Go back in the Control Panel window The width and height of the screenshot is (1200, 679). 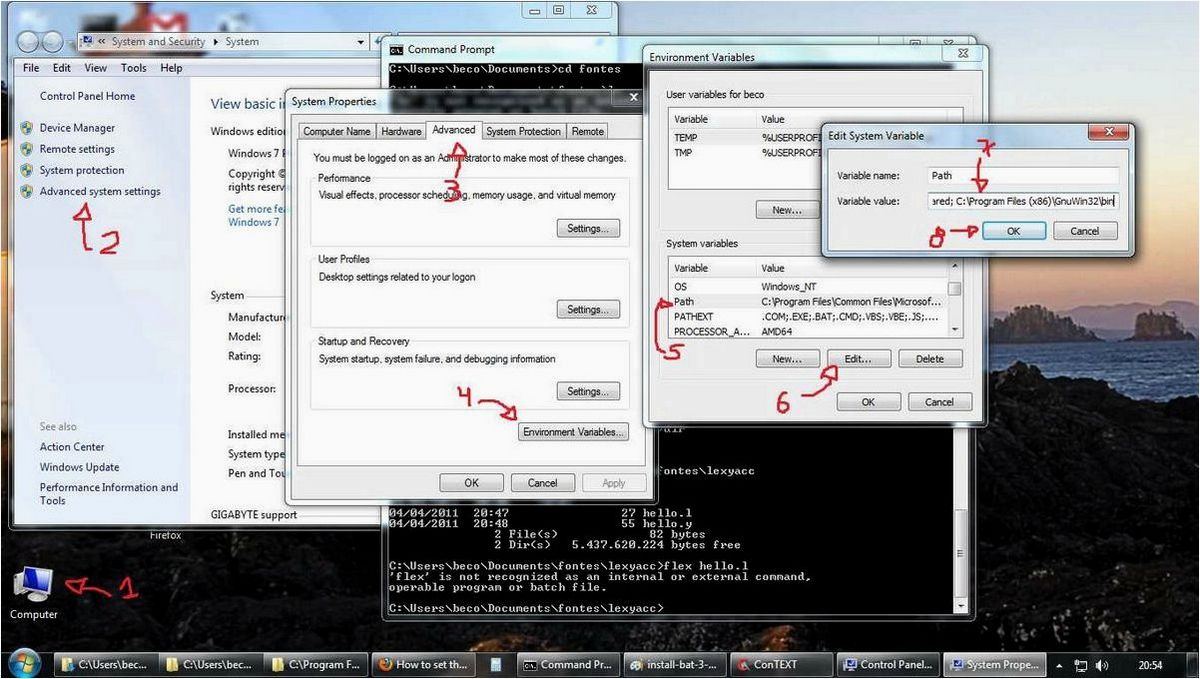coord(29,41)
